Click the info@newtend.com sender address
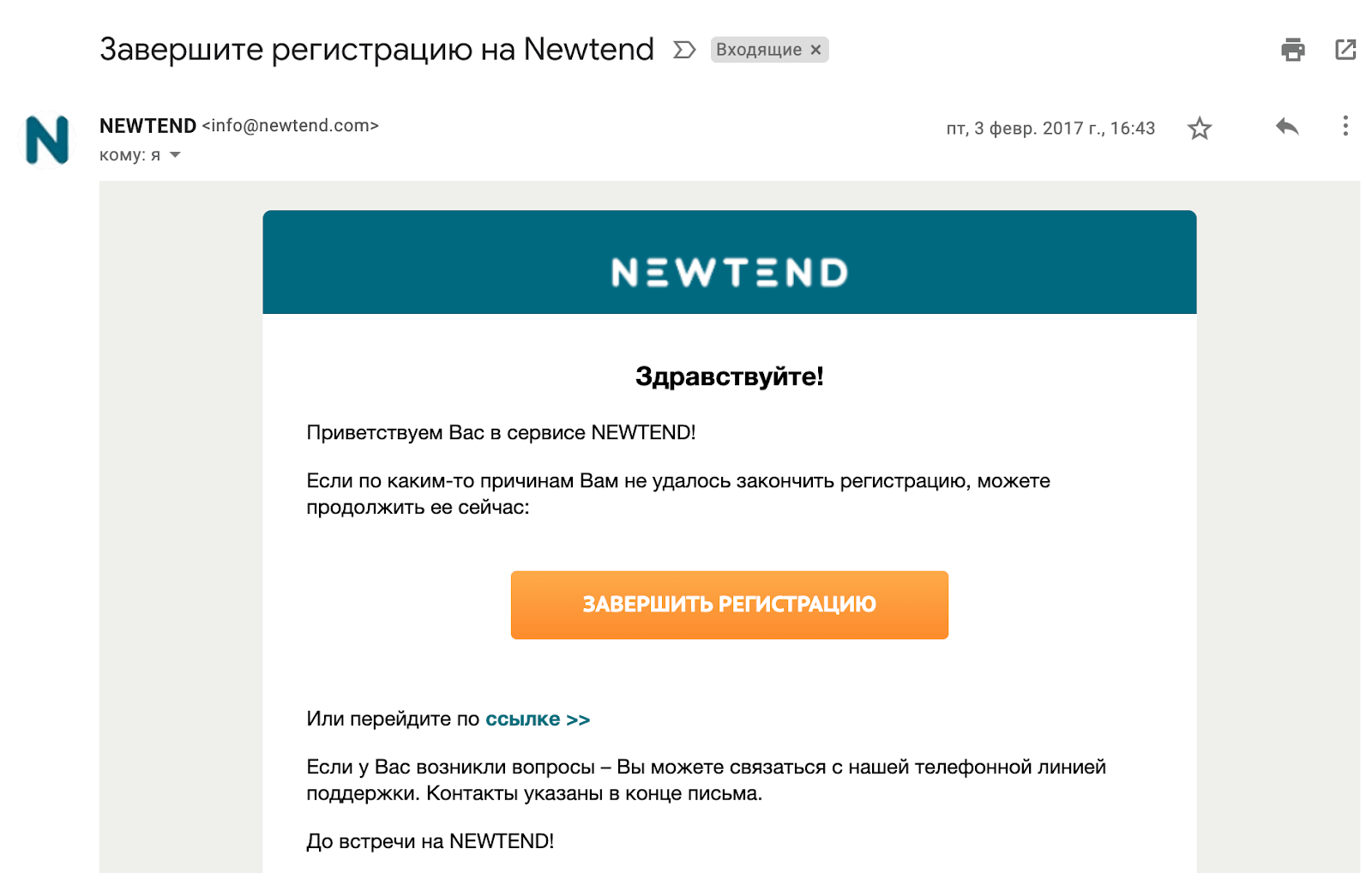The width and height of the screenshot is (1372, 873). coord(291,125)
